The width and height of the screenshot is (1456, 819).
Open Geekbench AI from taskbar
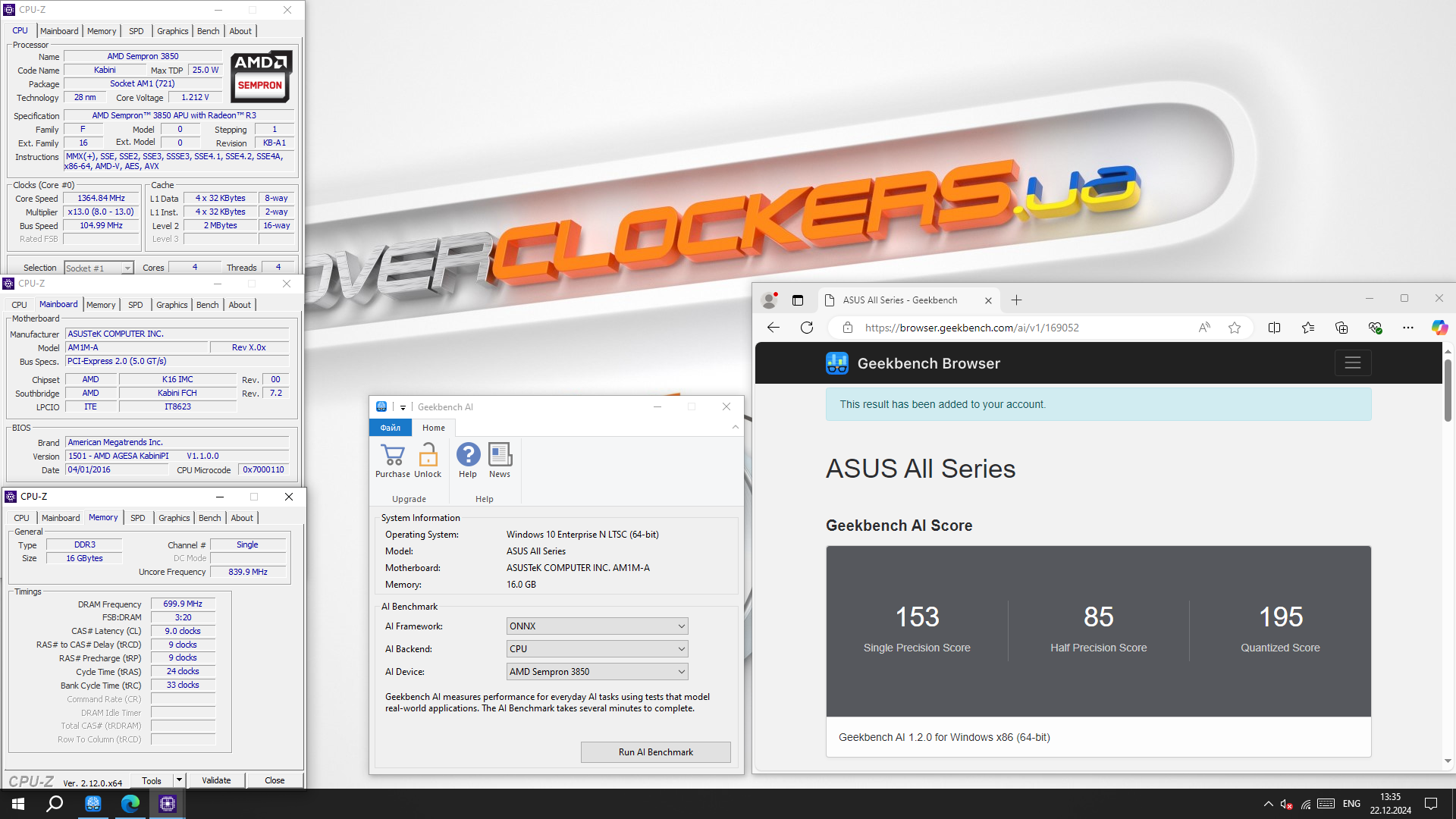(93, 804)
